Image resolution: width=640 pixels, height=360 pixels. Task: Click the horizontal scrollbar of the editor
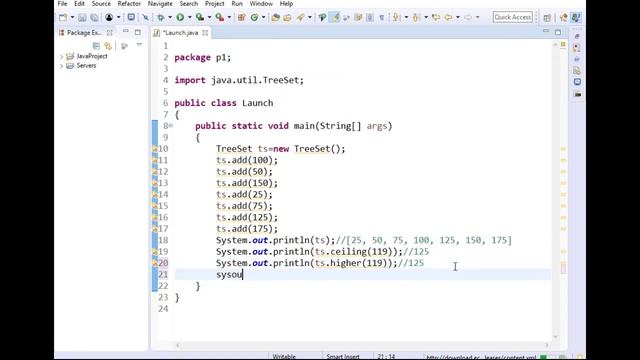click(x=362, y=345)
